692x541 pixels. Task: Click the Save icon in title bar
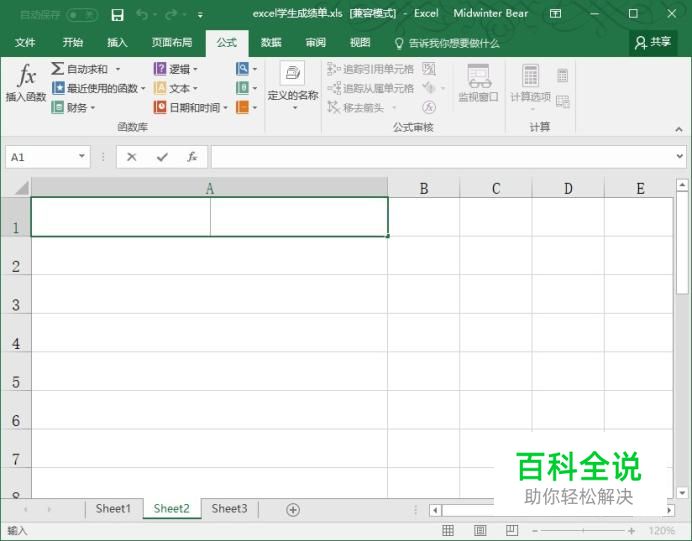[117, 15]
